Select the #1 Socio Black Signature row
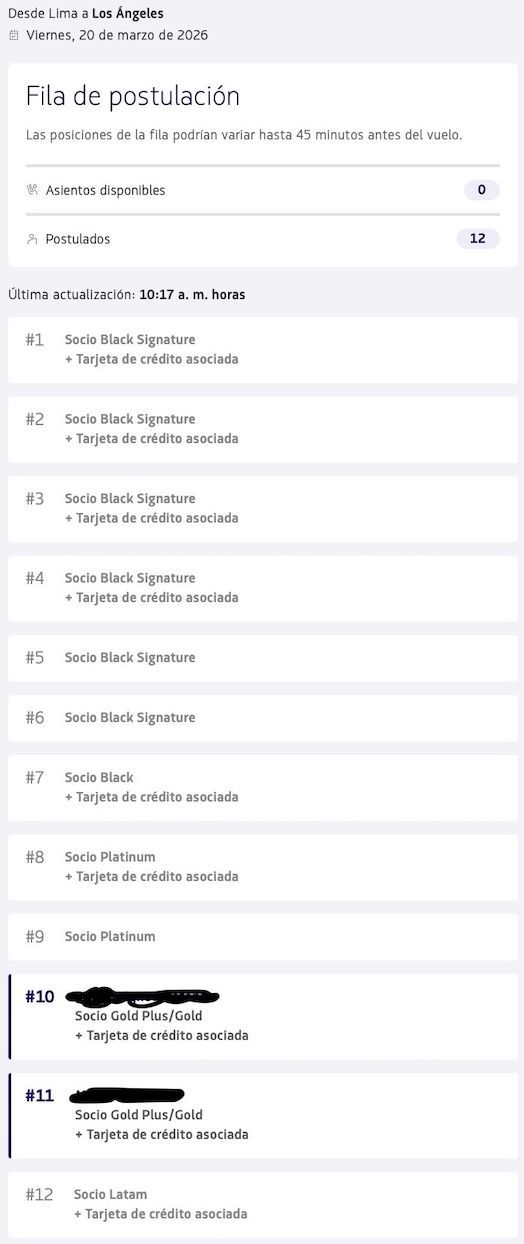This screenshot has height=1244, width=524. 263,350
